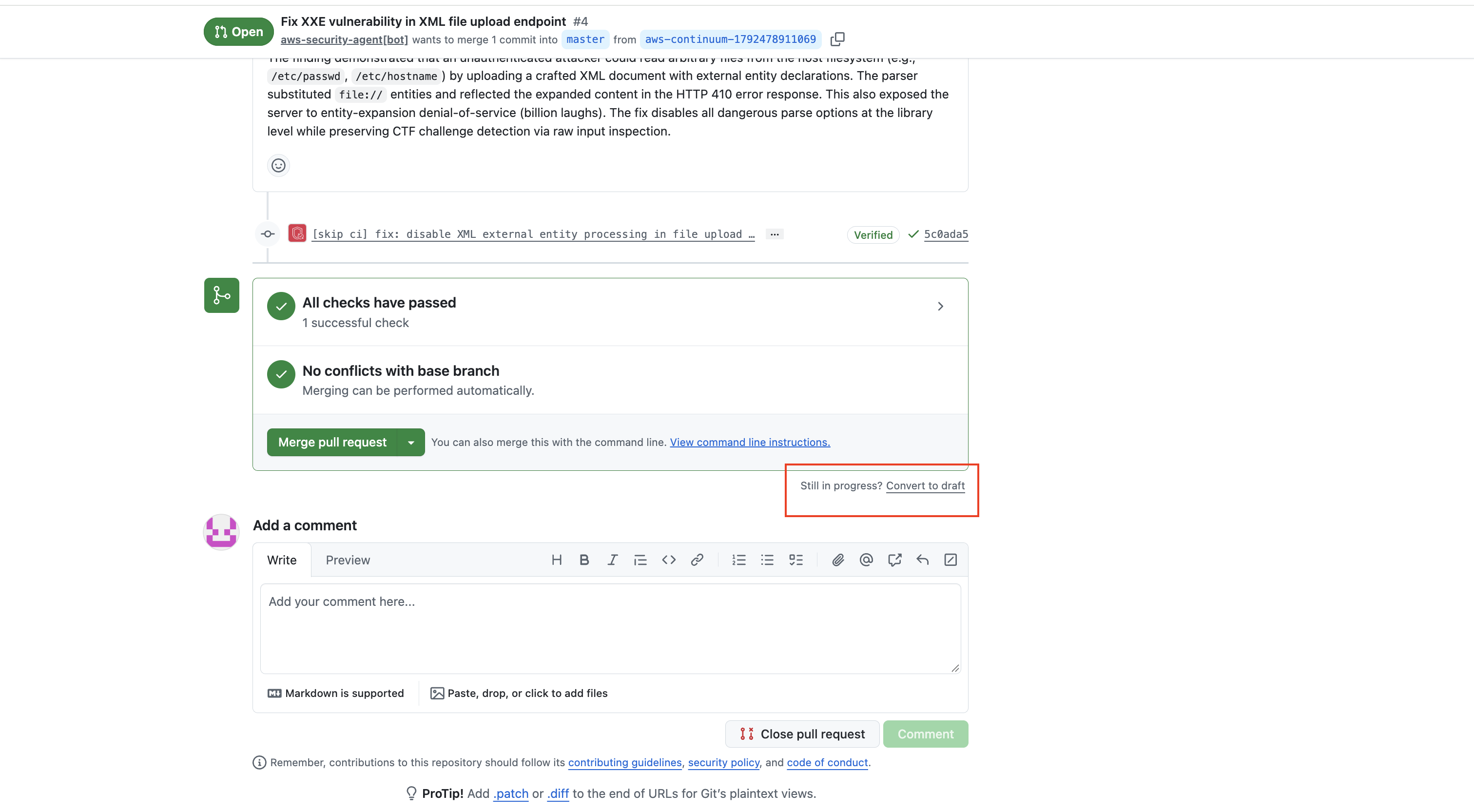Open contributing guidelines link

point(624,762)
